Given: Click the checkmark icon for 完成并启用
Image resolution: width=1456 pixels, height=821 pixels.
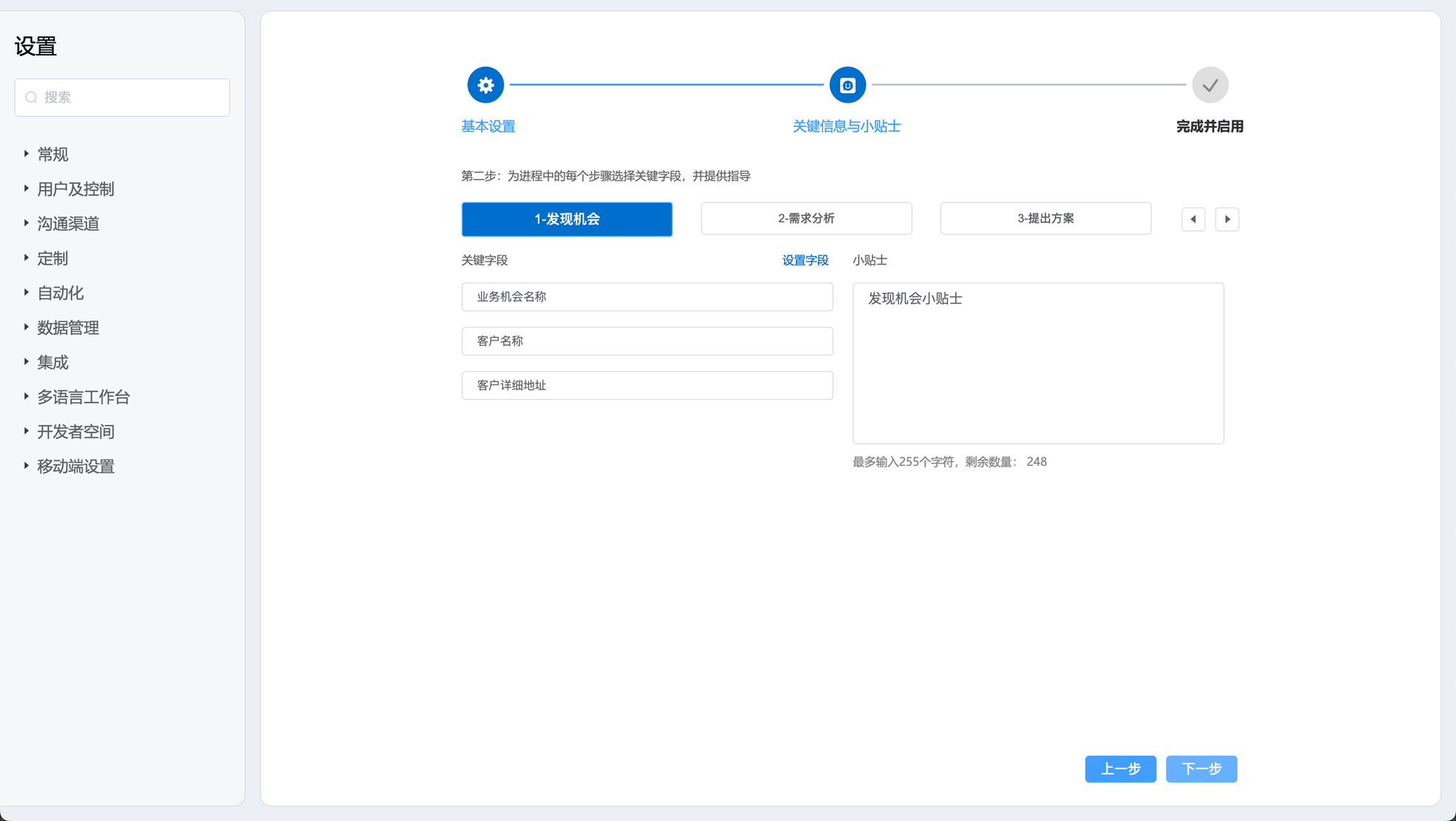Looking at the screenshot, I should 1210,85.
